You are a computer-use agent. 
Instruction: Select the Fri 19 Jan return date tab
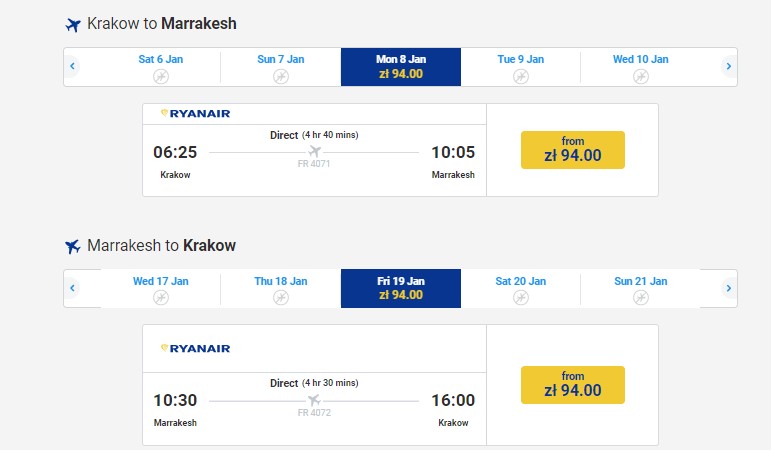(400, 288)
